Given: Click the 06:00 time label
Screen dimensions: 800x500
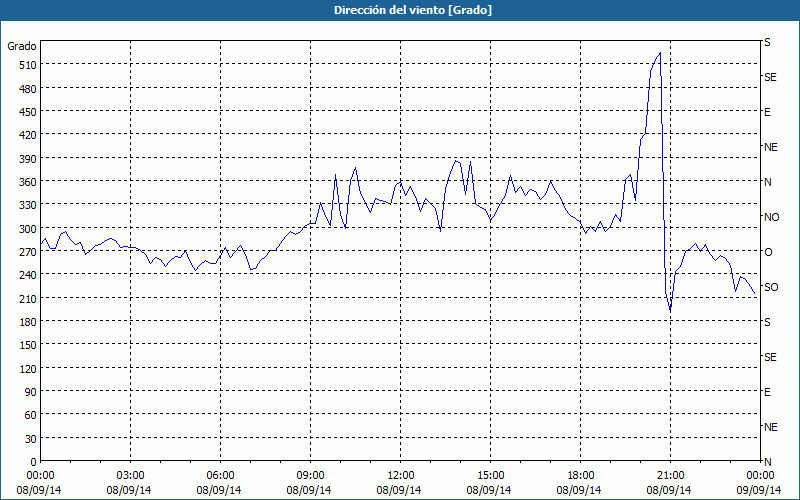Looking at the screenshot, I should point(220,476).
